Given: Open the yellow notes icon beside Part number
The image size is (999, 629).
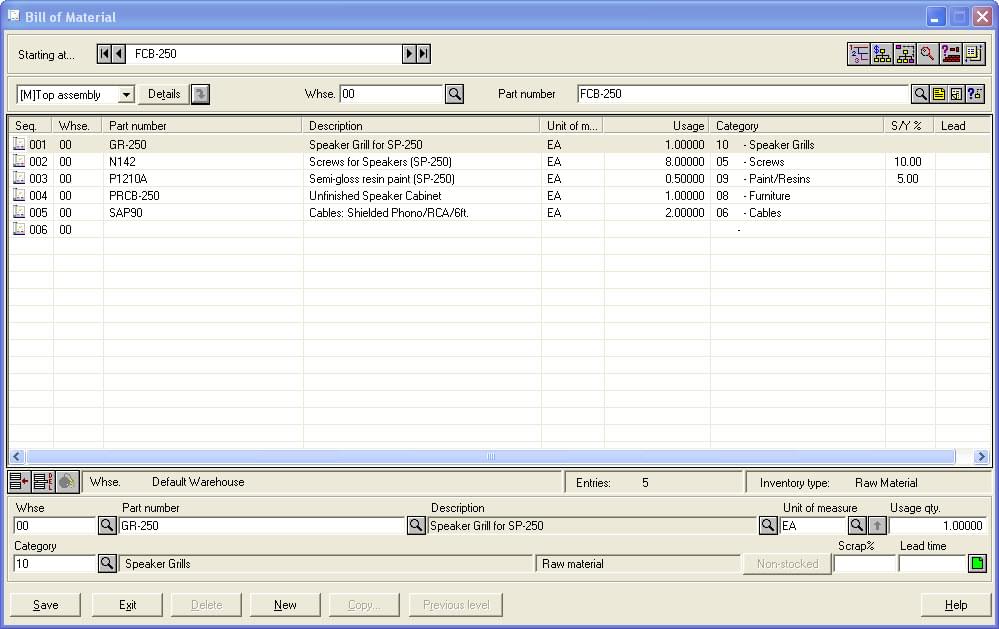Looking at the screenshot, I should pyautogui.click(x=939, y=94).
